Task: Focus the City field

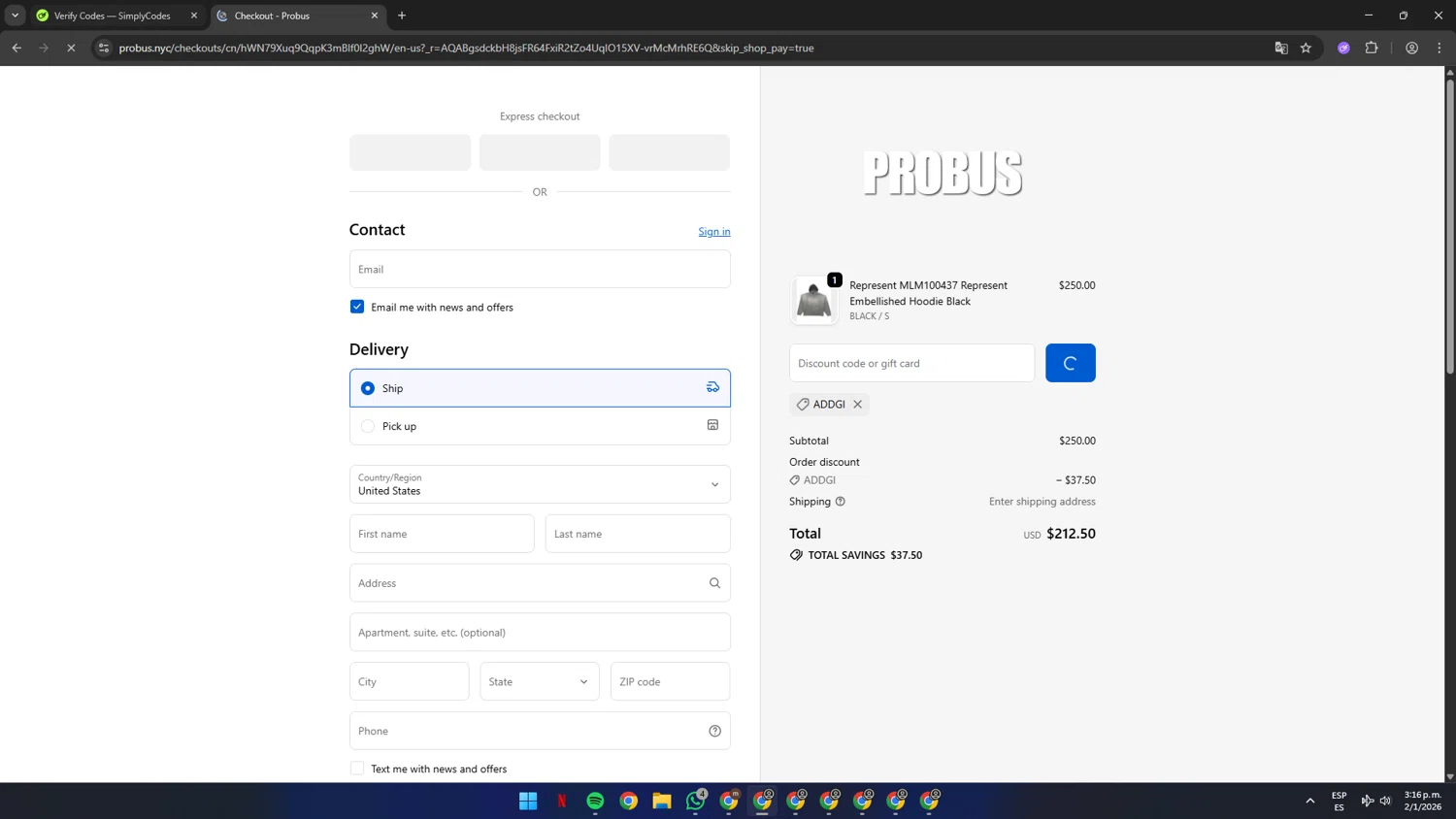Action: click(x=409, y=681)
